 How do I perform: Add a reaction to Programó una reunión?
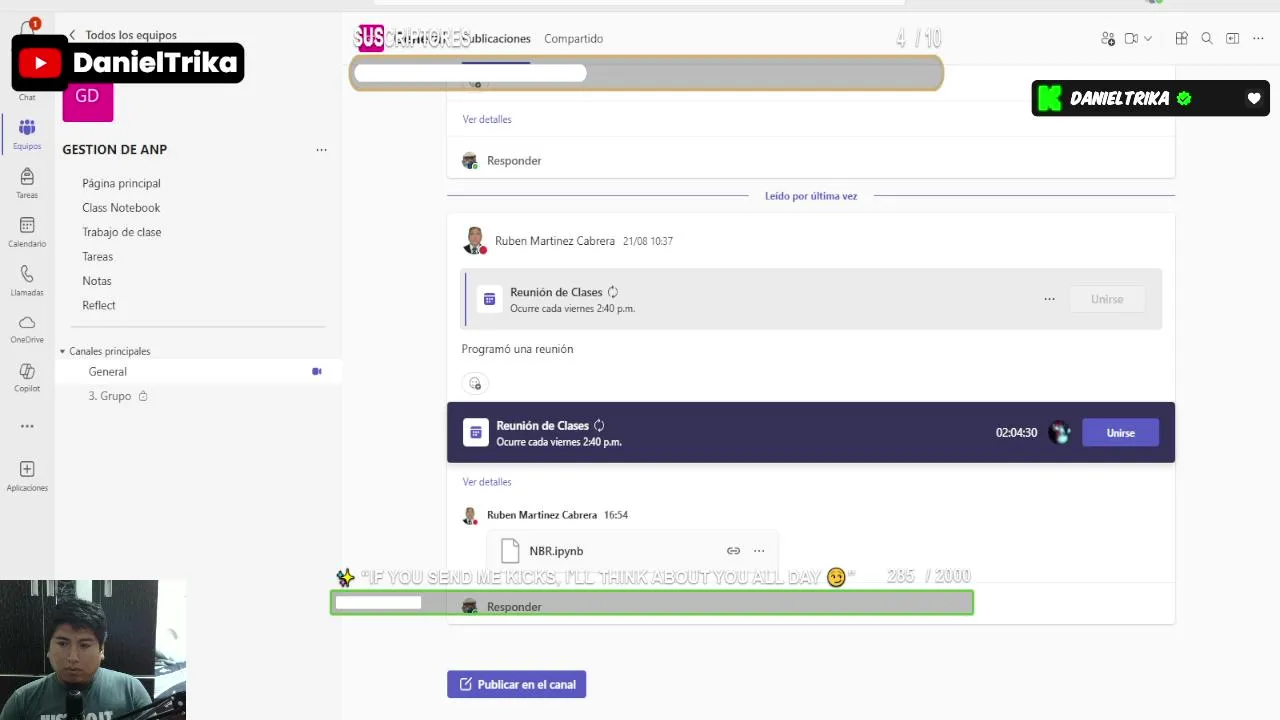pos(475,383)
